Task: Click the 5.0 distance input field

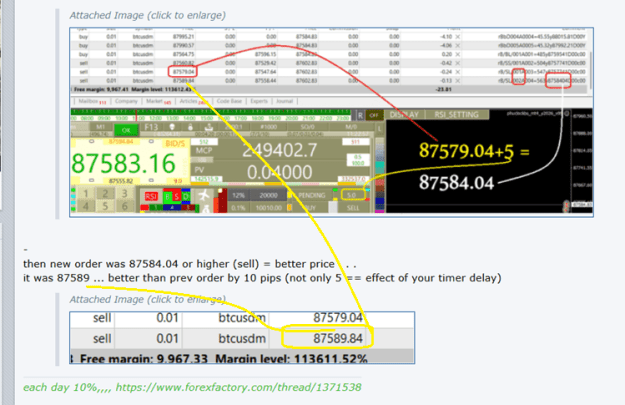Action: point(352,195)
